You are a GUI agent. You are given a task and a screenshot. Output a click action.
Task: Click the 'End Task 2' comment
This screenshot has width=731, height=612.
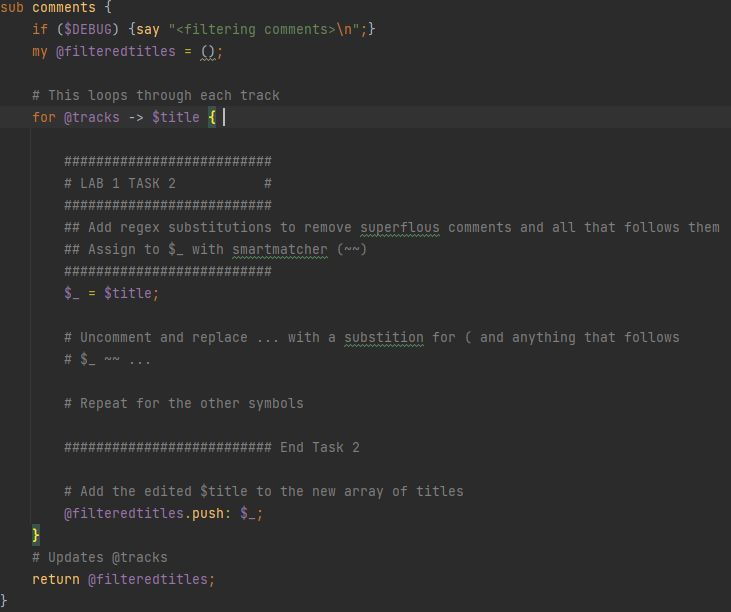[x=320, y=448]
